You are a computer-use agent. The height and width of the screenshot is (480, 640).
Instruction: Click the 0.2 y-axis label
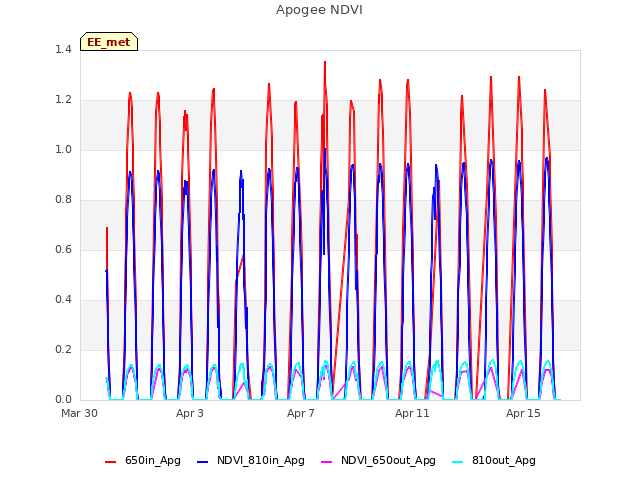tap(63, 349)
